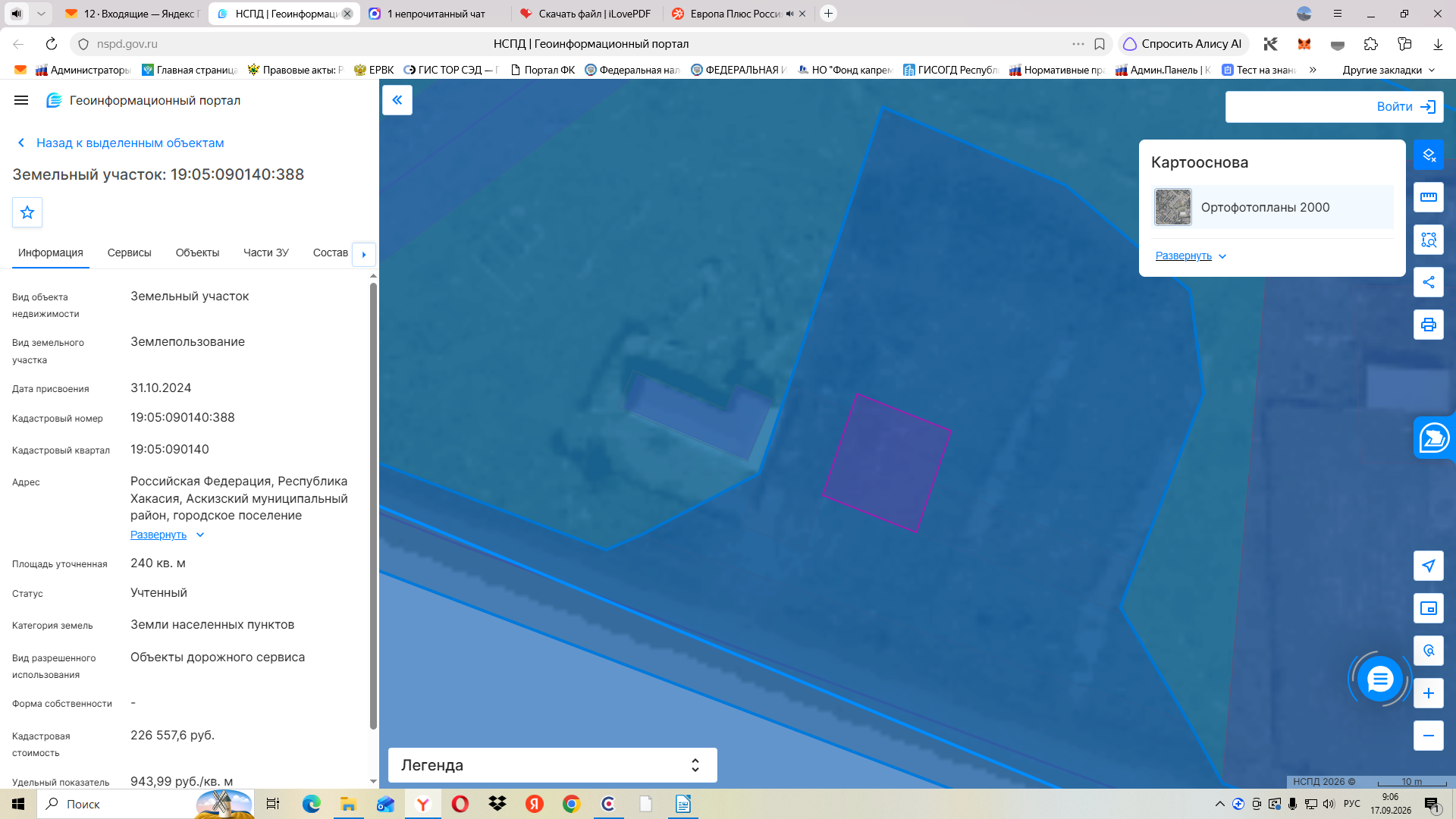Click Спросить Алису AI button
This screenshot has height=819, width=1456.
(x=1183, y=44)
